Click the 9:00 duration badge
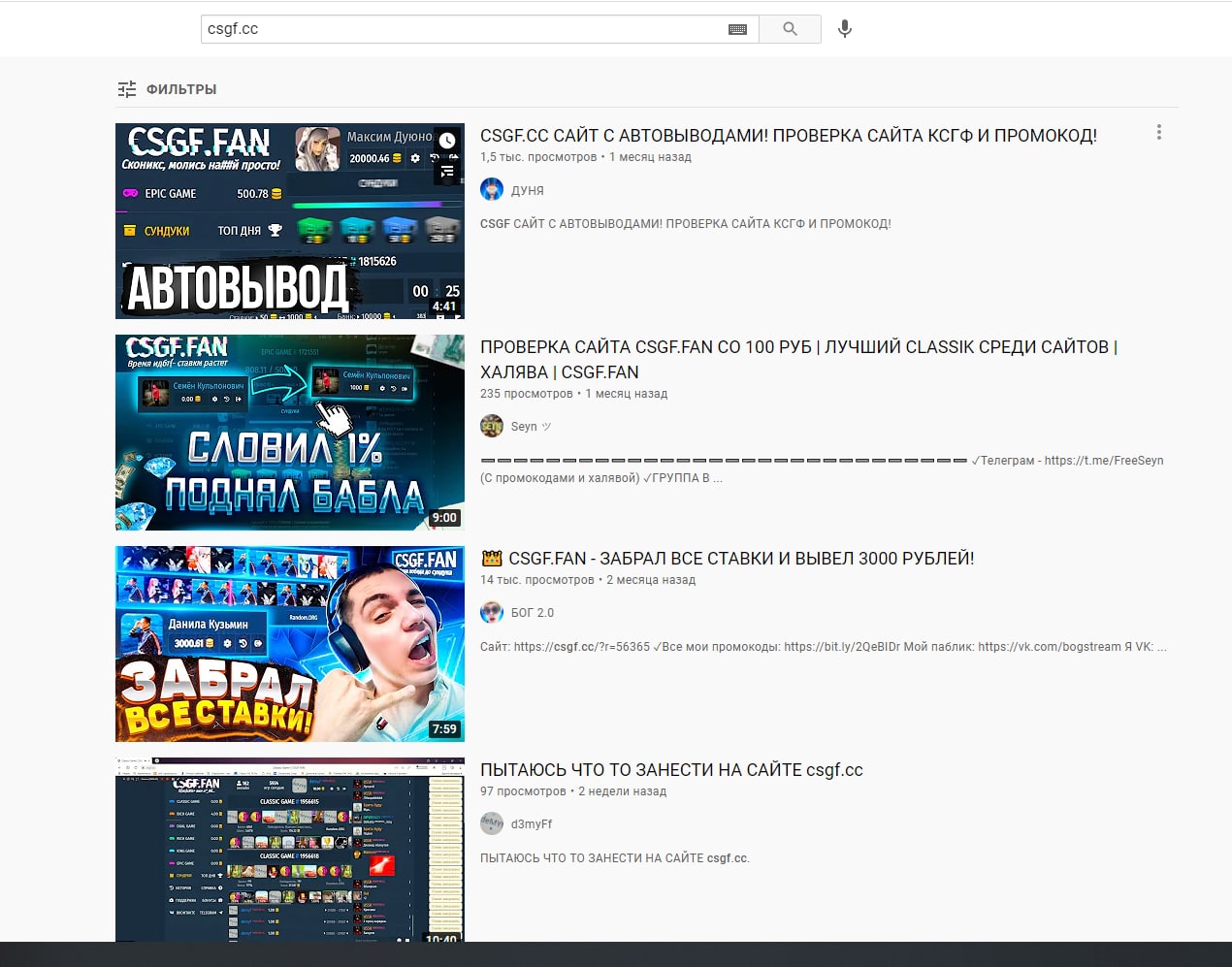 coord(444,518)
